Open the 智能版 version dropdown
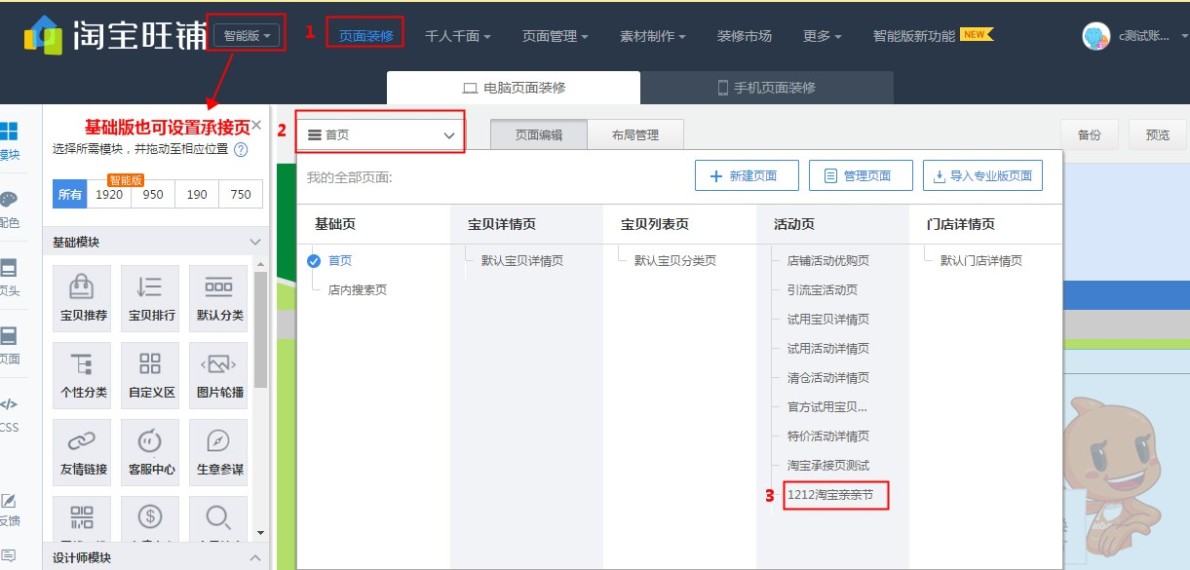 coord(247,35)
